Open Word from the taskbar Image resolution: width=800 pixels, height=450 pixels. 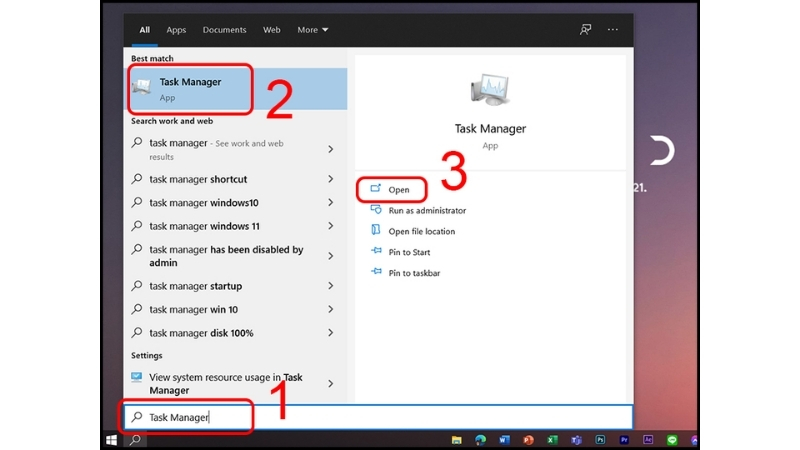(504, 440)
